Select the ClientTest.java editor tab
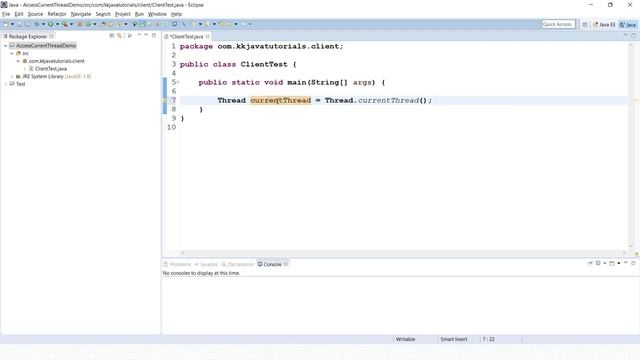 pos(187,36)
